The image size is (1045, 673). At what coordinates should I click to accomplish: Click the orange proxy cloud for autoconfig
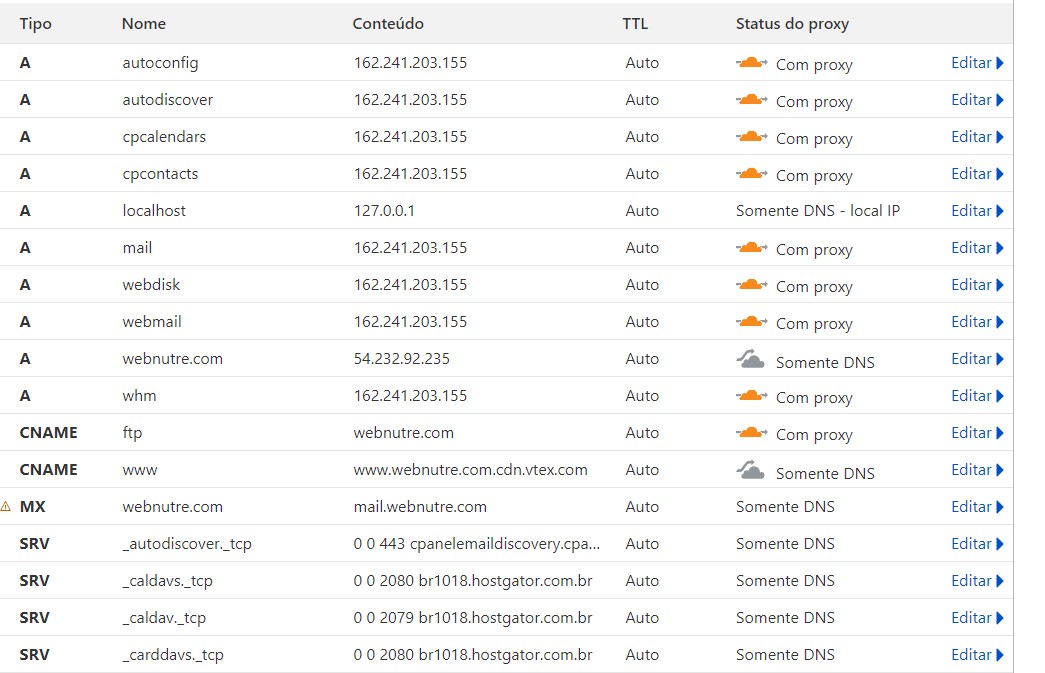751,63
